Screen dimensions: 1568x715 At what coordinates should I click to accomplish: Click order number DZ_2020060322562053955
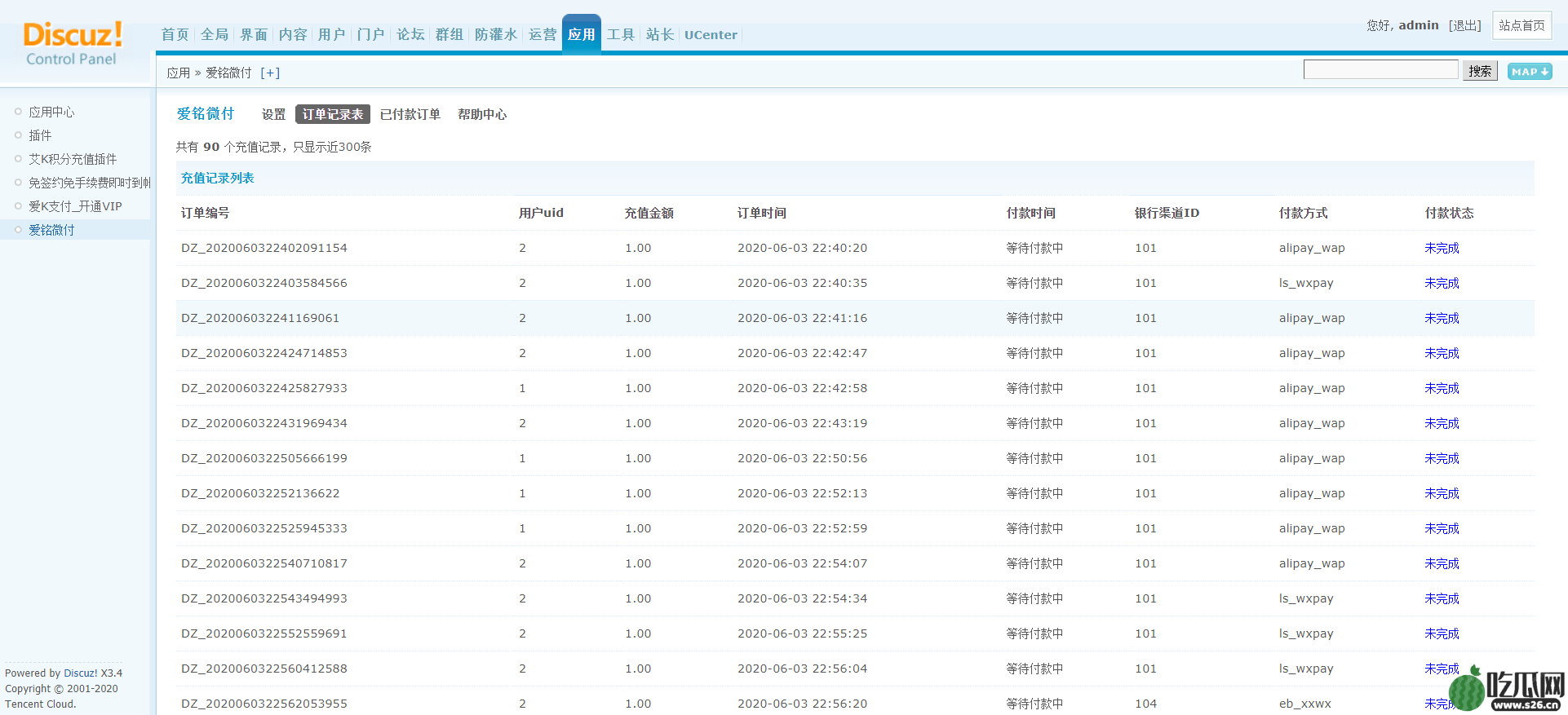pyautogui.click(x=264, y=704)
